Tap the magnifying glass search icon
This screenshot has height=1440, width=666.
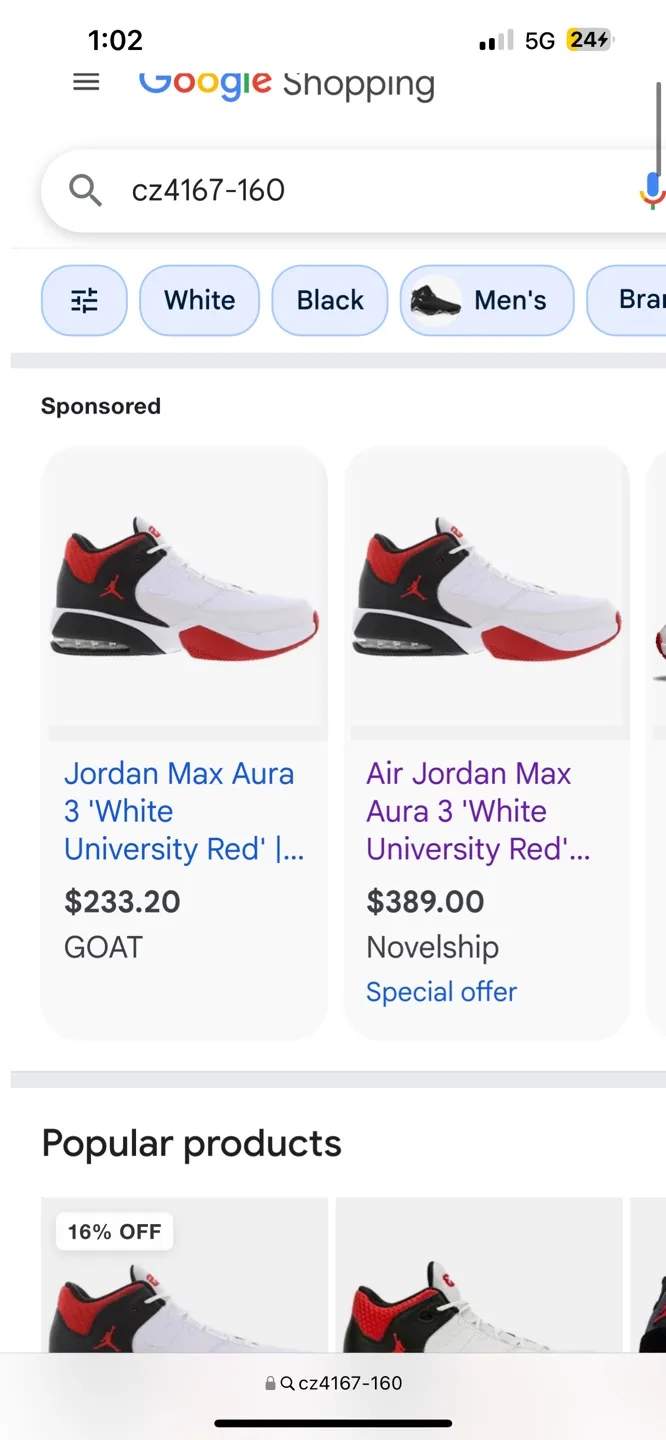[x=85, y=190]
